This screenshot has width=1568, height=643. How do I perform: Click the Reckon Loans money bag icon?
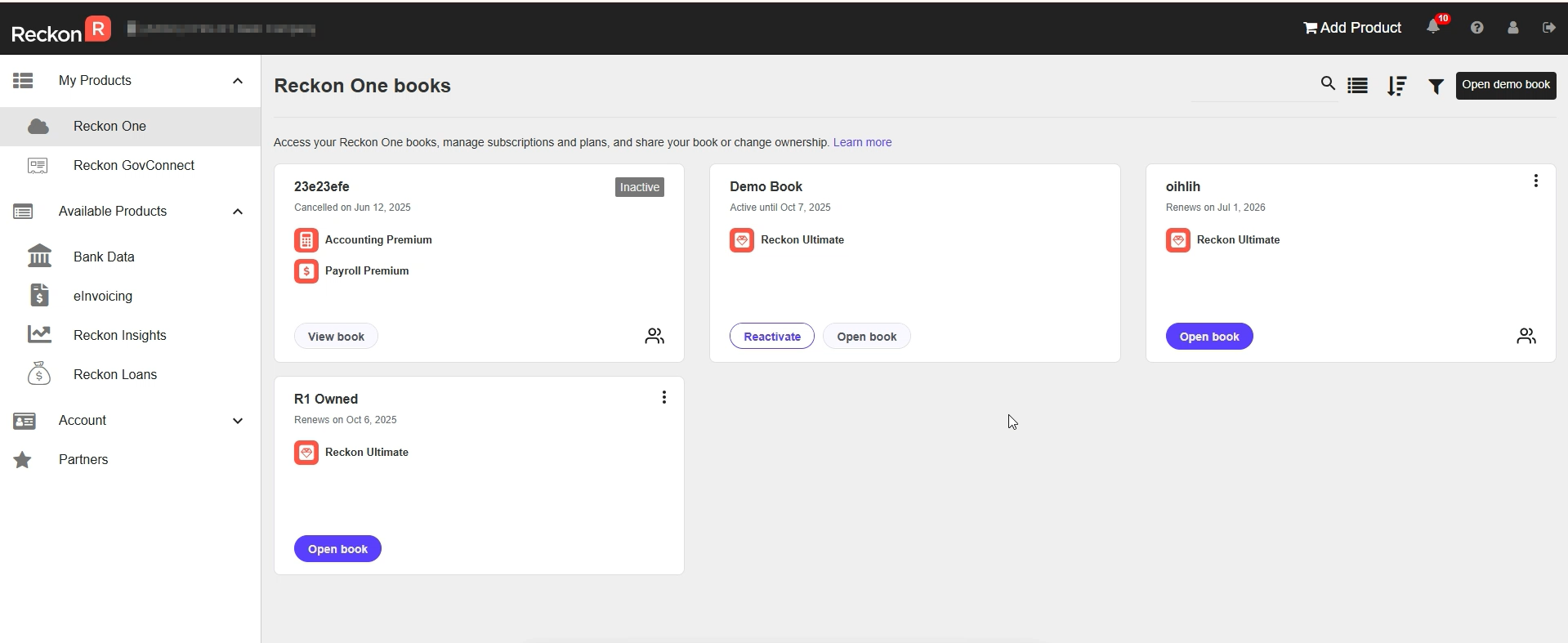(39, 373)
